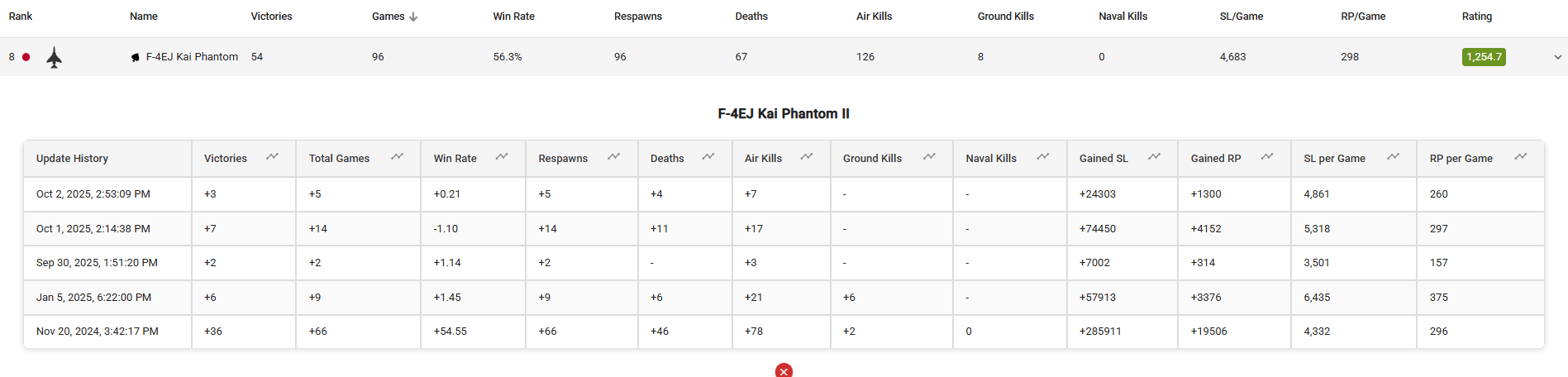This screenshot has height=377, width=1568.
Task: Click the aircraft silhouette icon in row 8
Action: (55, 57)
